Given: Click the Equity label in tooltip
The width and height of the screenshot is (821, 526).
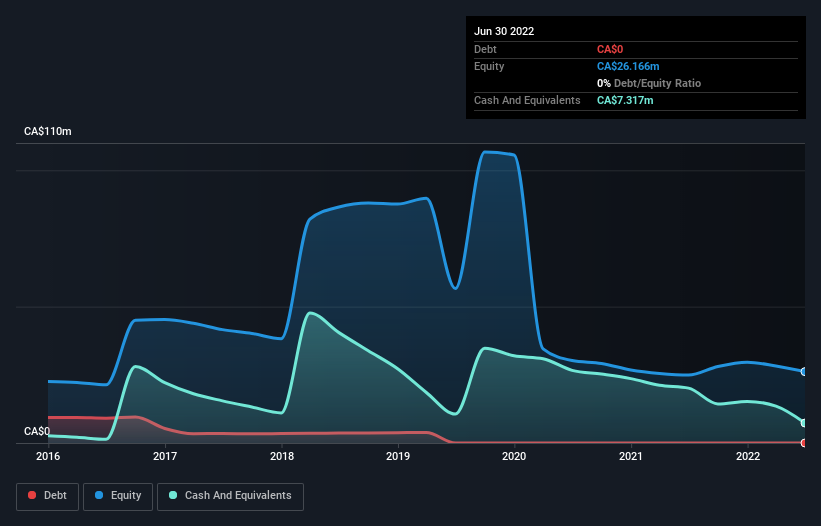Looking at the screenshot, I should (489, 66).
